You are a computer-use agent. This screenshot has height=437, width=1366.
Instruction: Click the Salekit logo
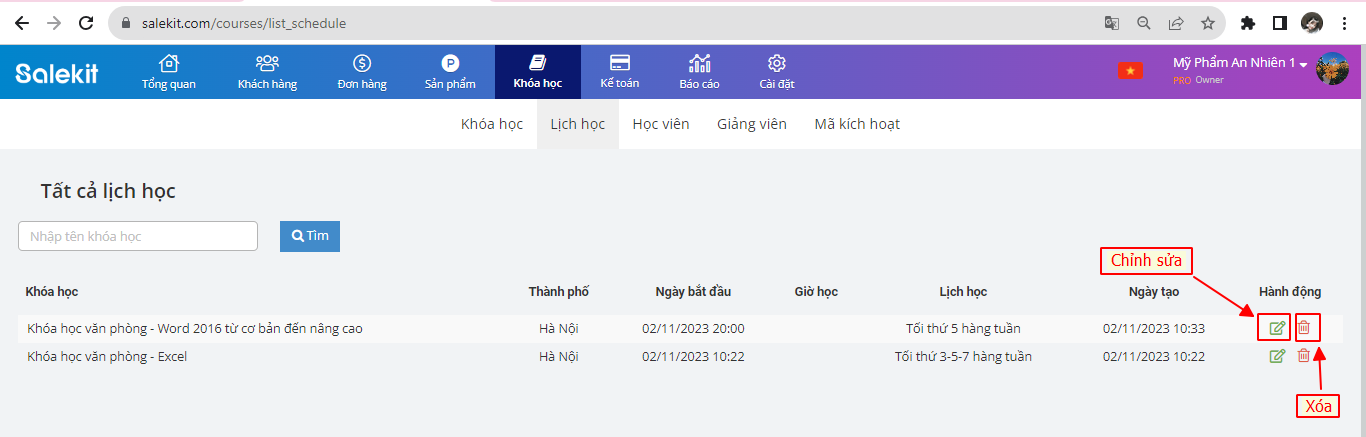(57, 73)
